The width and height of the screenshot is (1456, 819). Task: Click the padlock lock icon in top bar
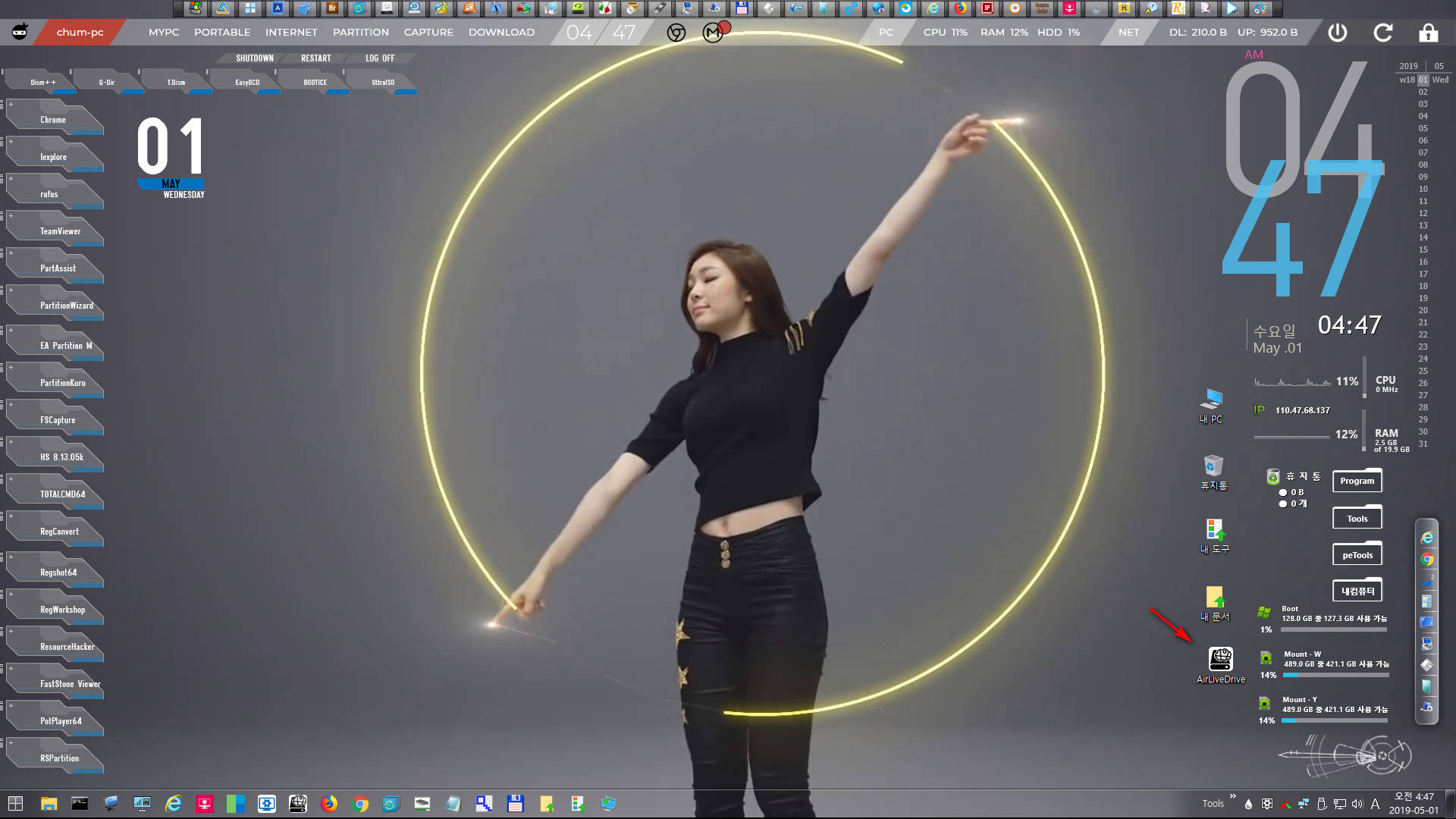pos(1428,33)
